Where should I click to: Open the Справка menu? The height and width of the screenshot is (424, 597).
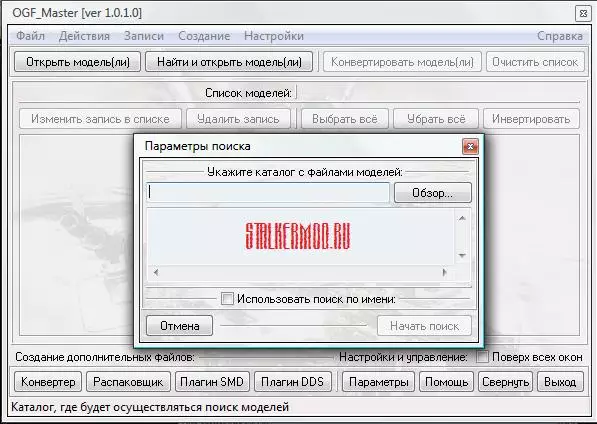[x=560, y=36]
